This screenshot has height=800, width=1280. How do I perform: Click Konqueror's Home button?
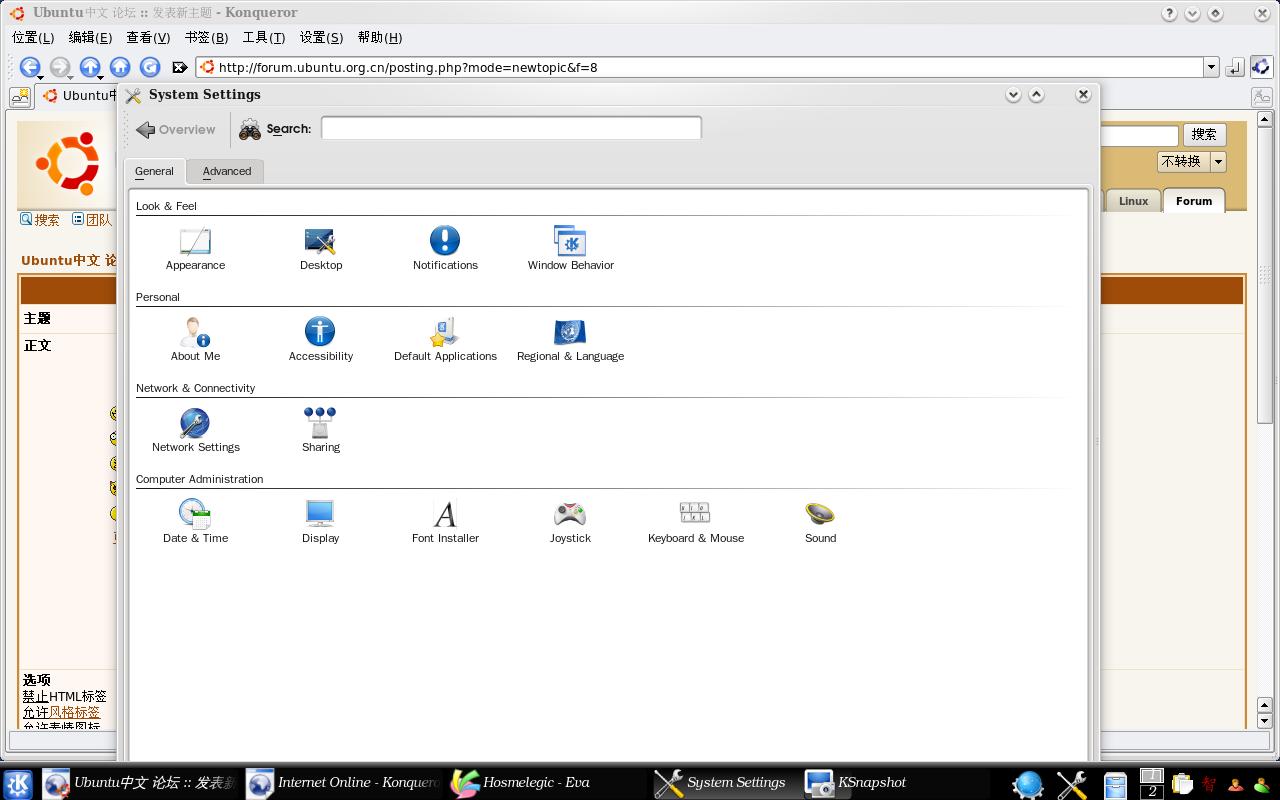[x=120, y=67]
